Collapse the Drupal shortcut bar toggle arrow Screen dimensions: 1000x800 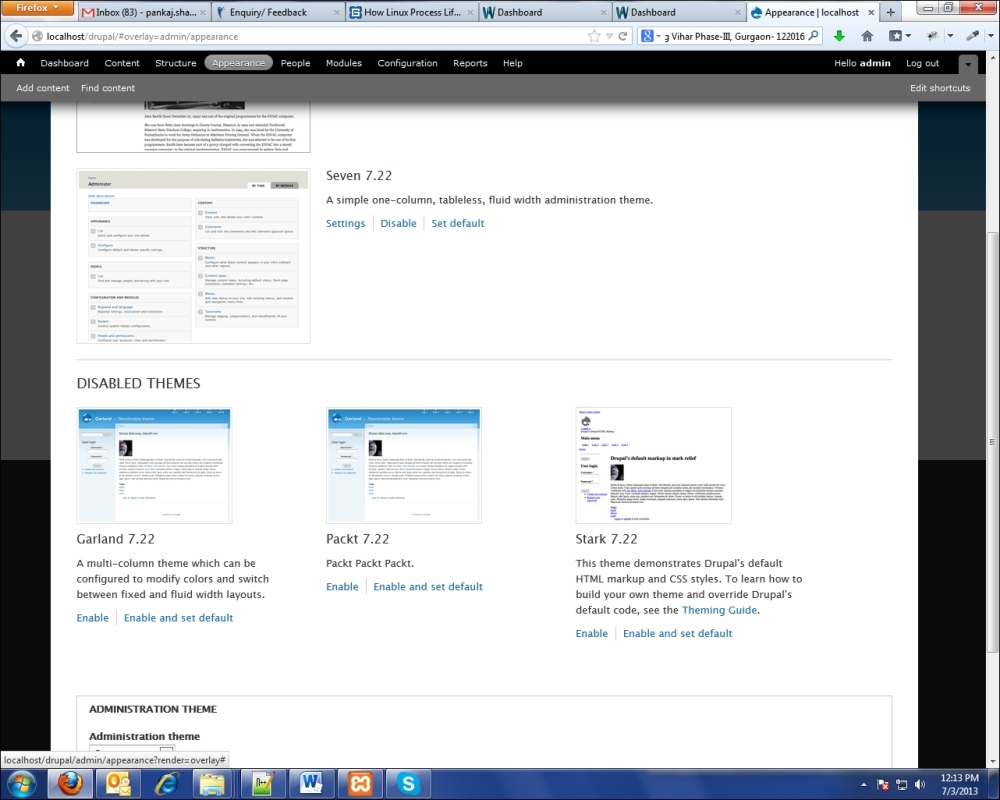coord(968,63)
